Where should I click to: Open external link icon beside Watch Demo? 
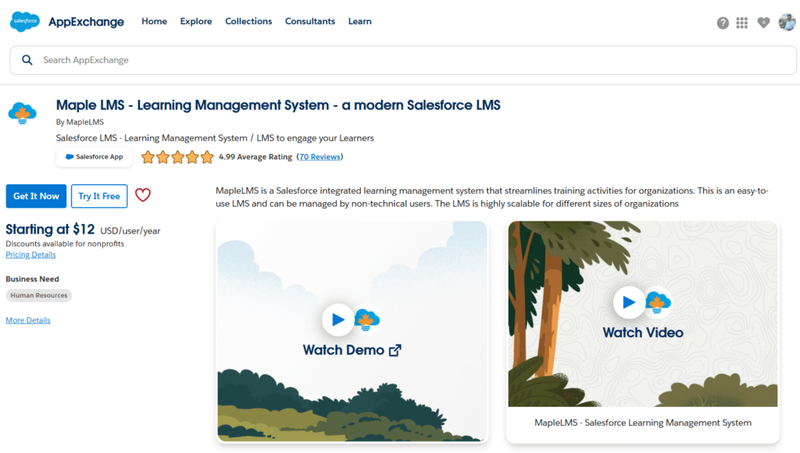click(395, 350)
